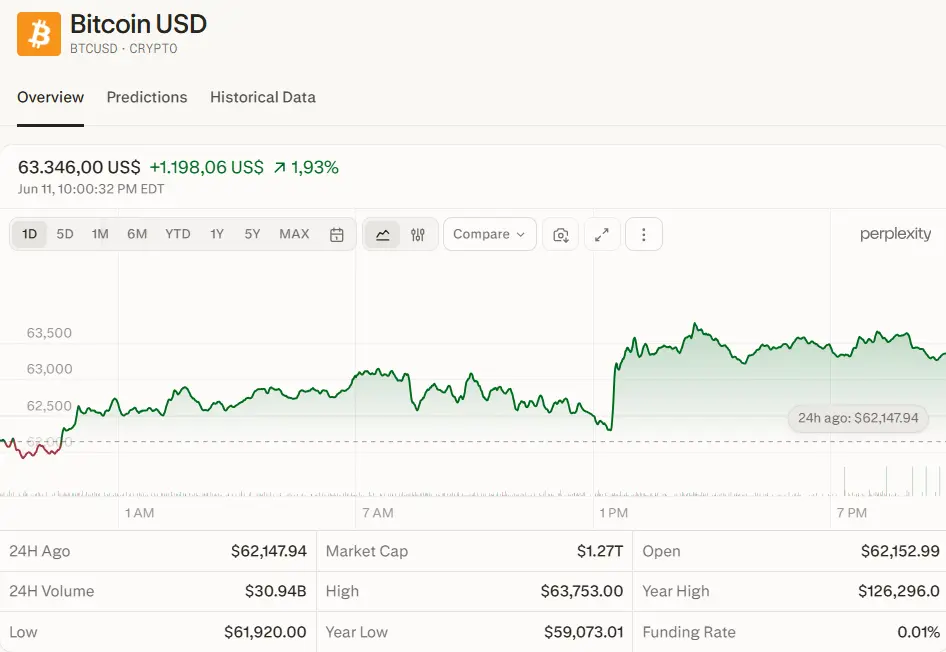
Task: Open the Compare dropdown
Action: (x=490, y=234)
